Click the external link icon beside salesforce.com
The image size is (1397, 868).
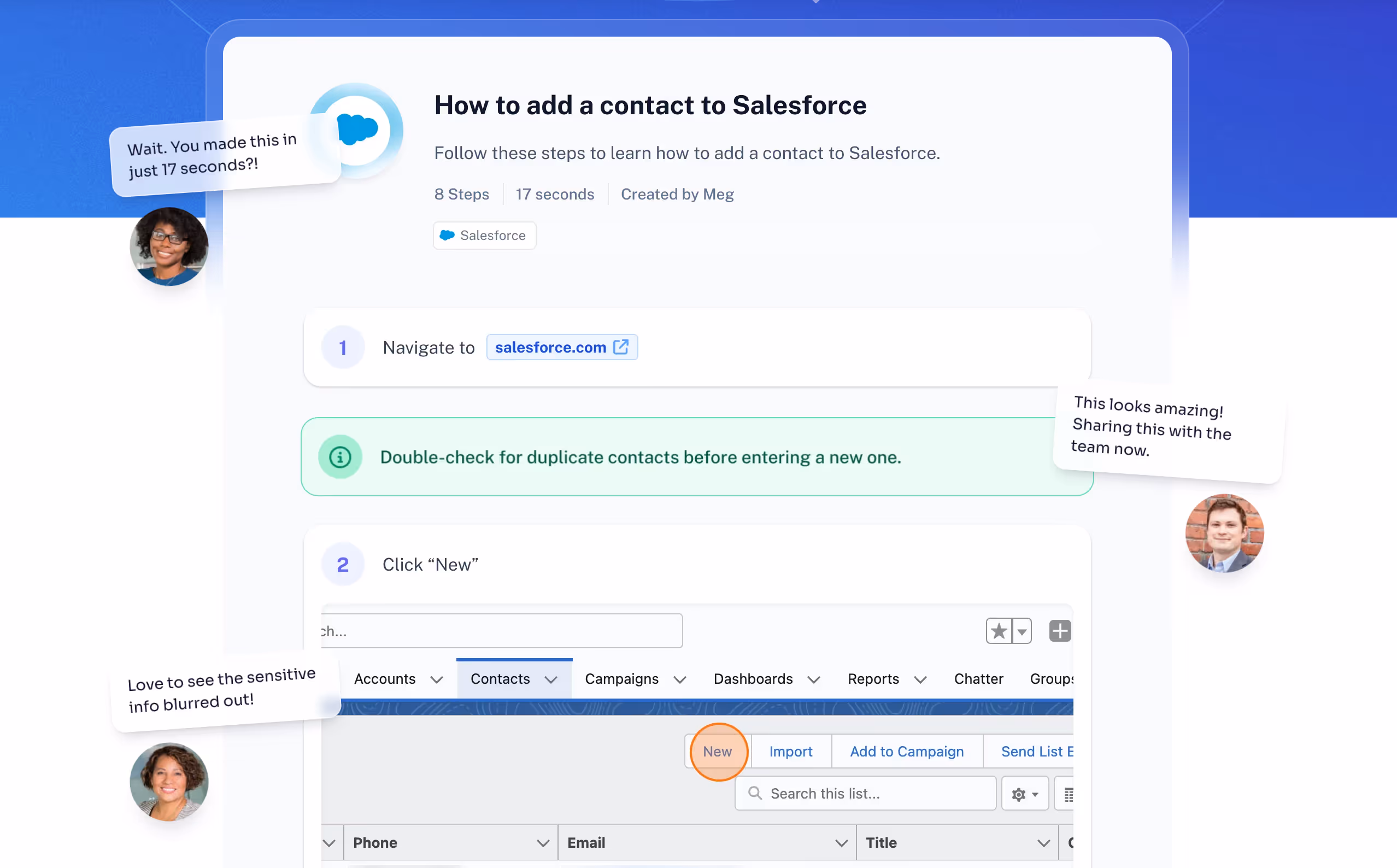(621, 347)
